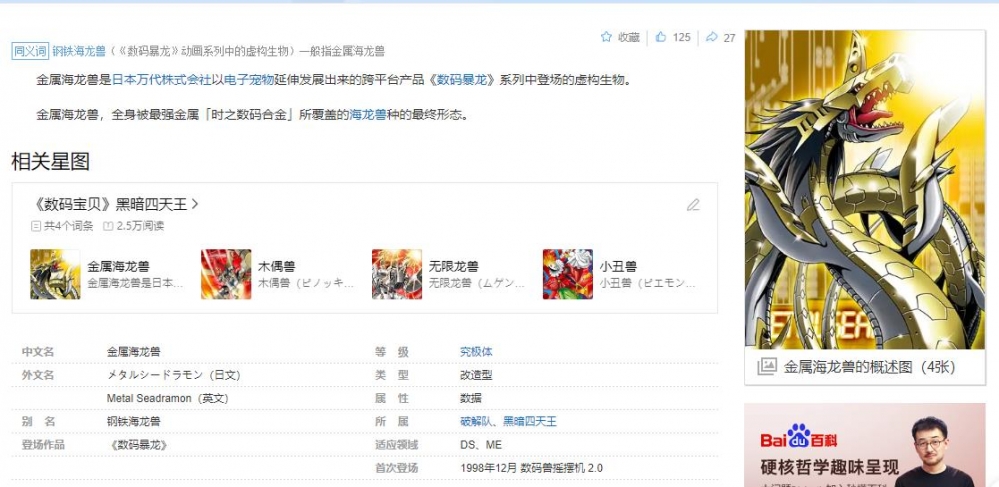Image resolution: width=999 pixels, height=487 pixels.
Task: Open the 钢铁海龙兽 synonym link
Action: coord(80,52)
